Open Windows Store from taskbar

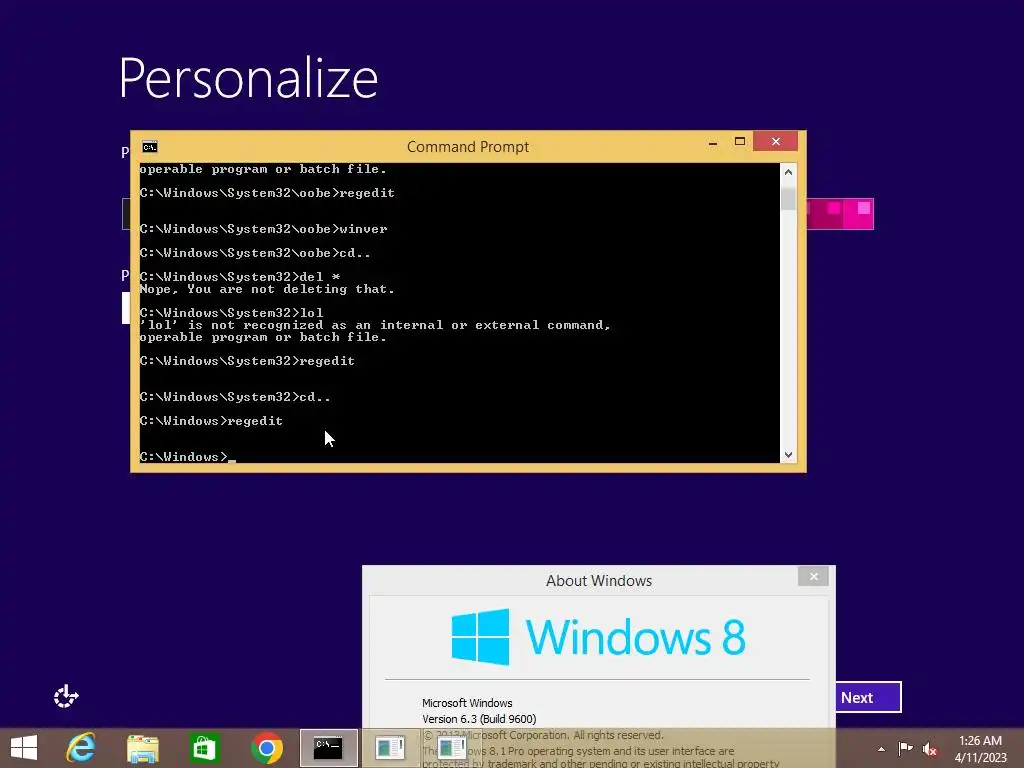point(204,748)
